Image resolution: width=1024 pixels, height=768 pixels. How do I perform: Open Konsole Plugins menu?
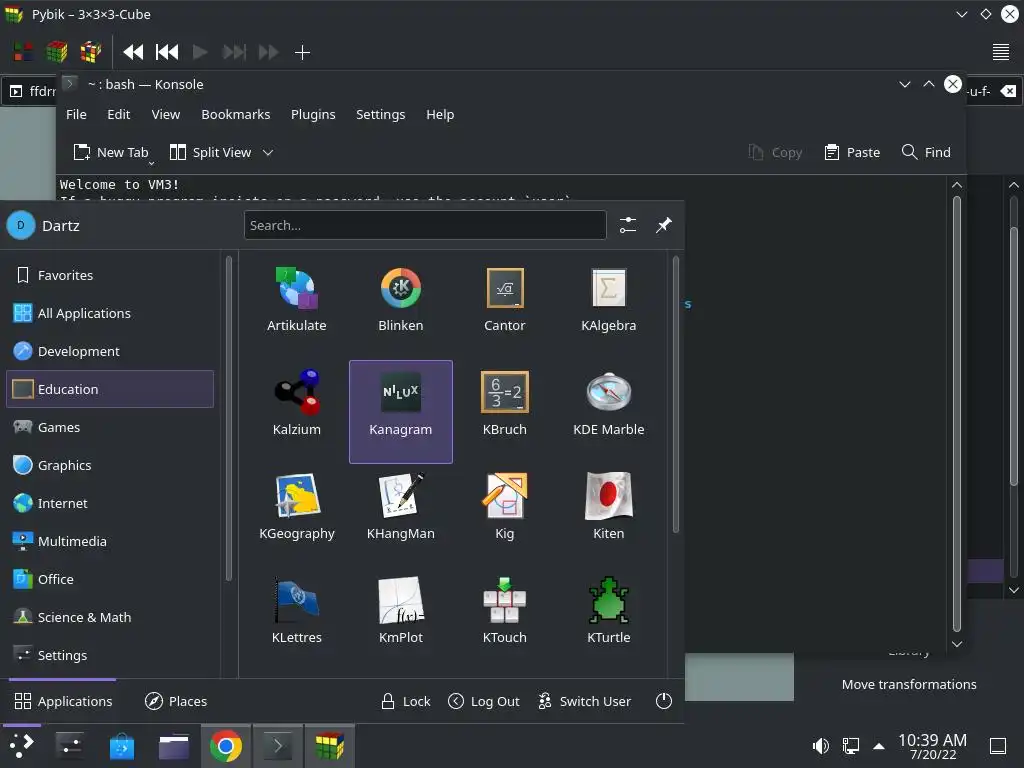point(313,114)
